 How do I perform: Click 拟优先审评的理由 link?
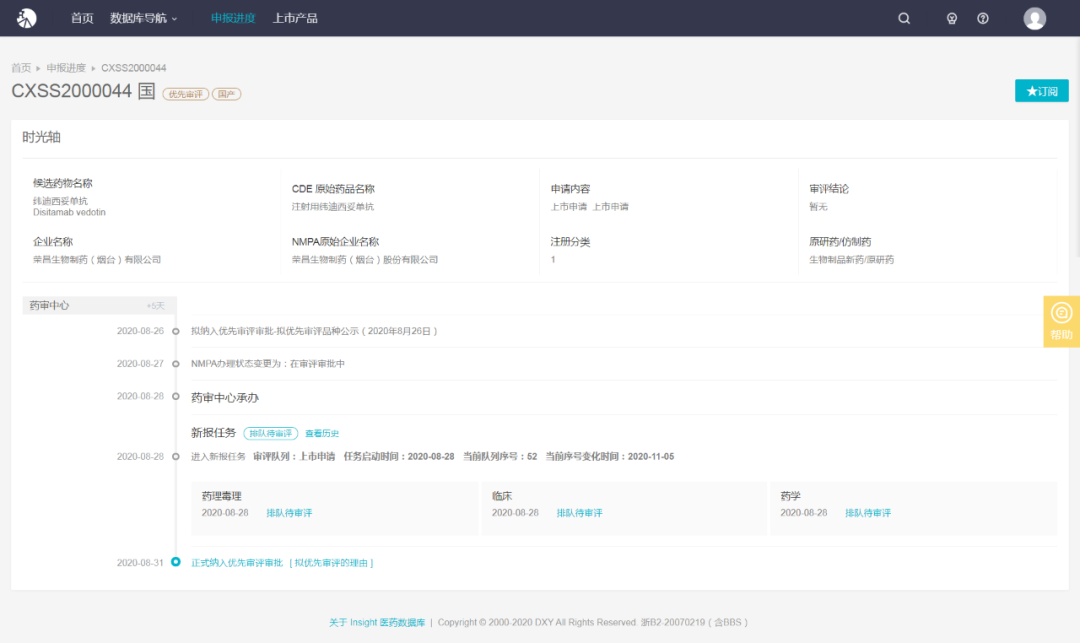click(331, 563)
